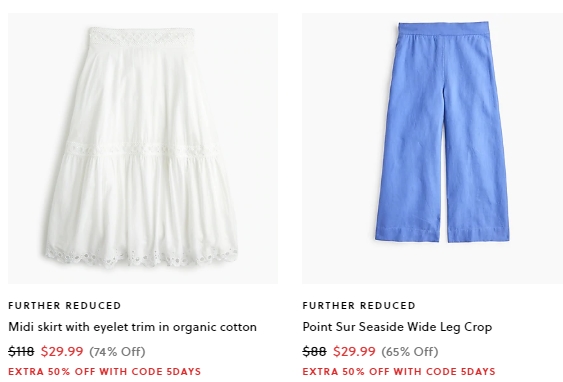563x382 pixels.
Task: Open 'Midi skirt with eyelet trim' product link
Action: [132, 327]
